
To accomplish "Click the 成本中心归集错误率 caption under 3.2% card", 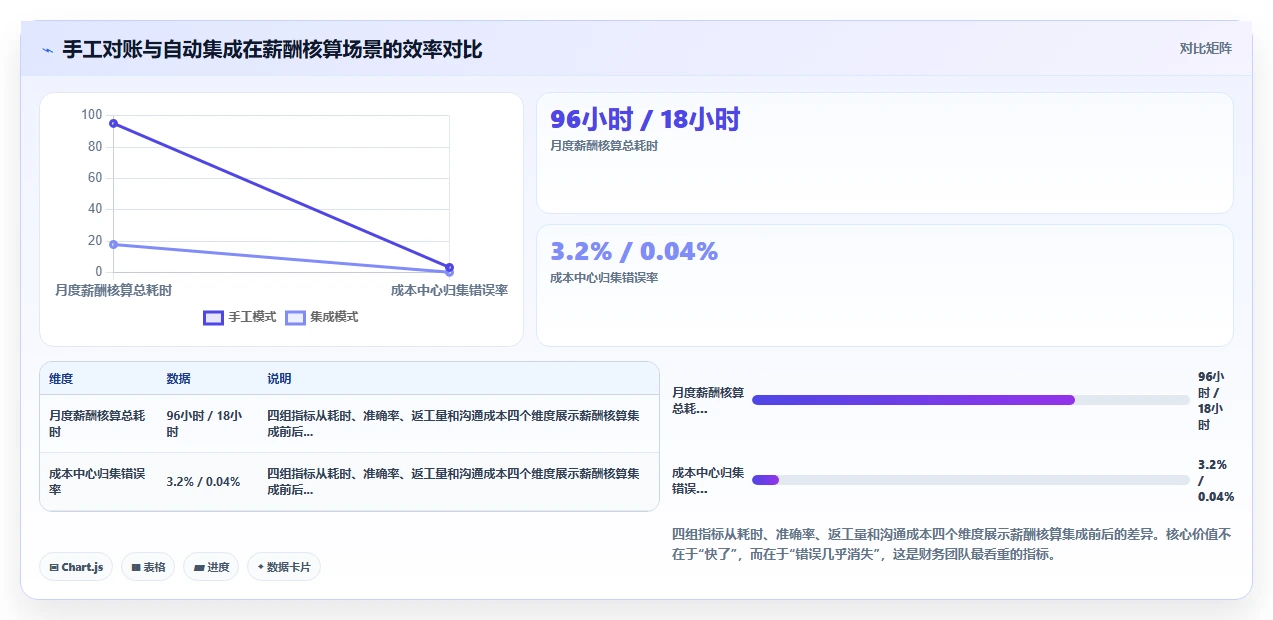I will coord(604,278).
